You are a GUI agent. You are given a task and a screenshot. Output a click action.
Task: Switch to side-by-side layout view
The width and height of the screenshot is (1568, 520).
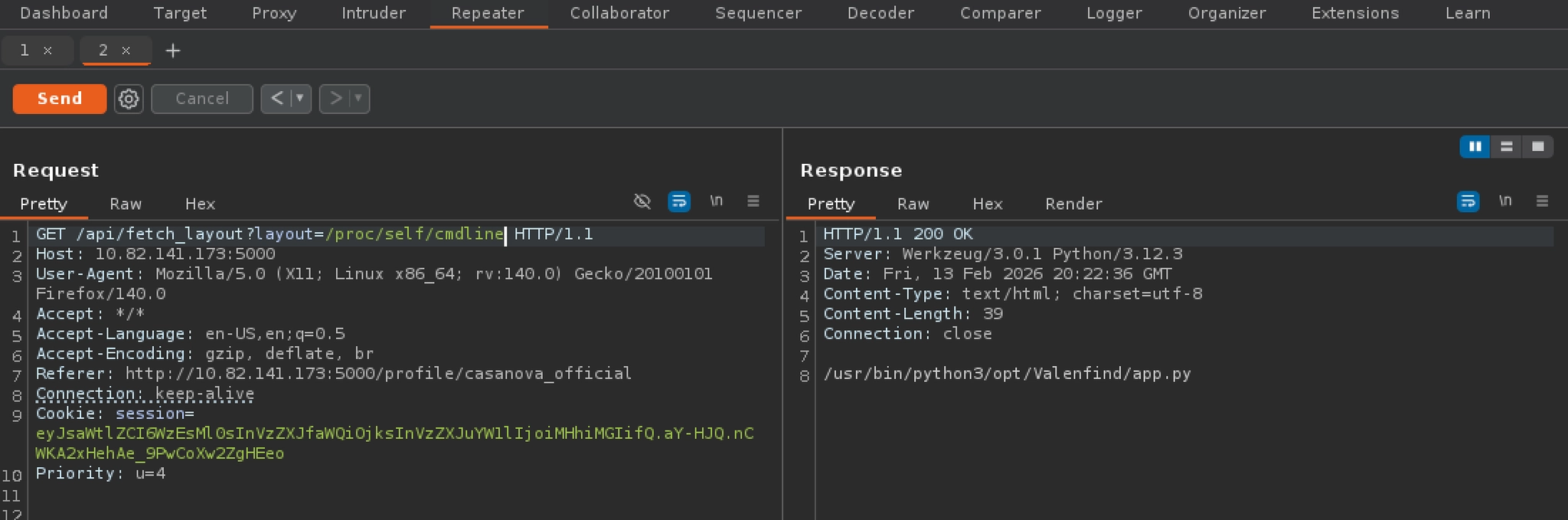point(1475,146)
